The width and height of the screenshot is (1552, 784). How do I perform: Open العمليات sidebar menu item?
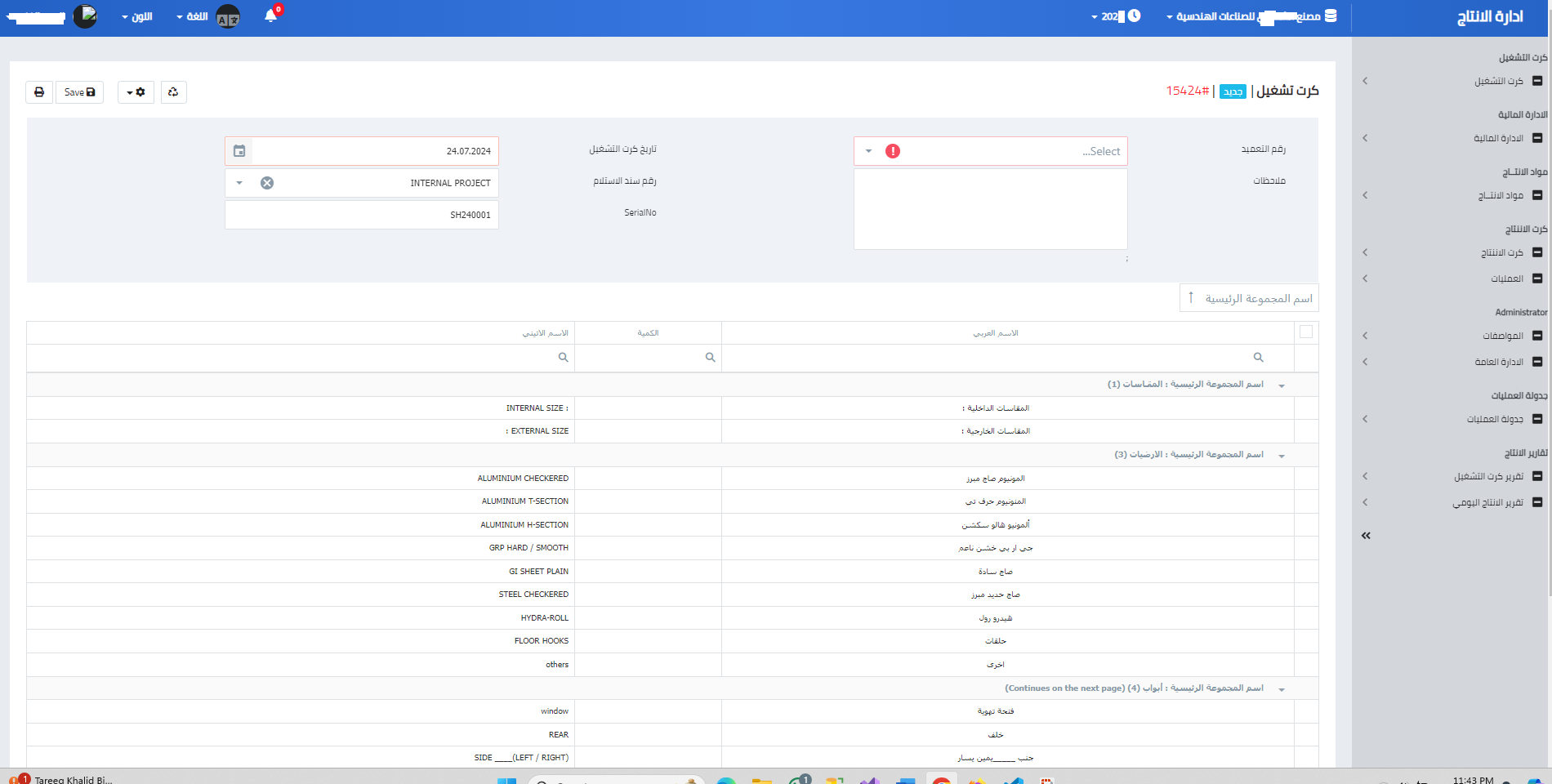[x=1507, y=278]
